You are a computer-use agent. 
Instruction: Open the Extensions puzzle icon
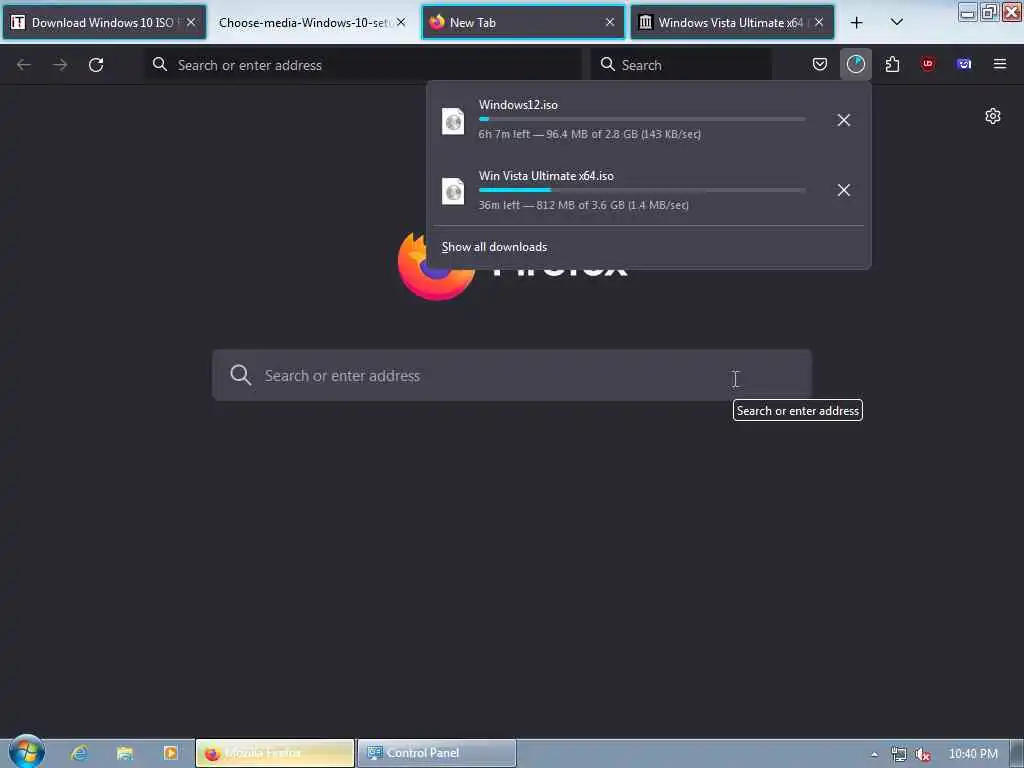click(x=892, y=64)
